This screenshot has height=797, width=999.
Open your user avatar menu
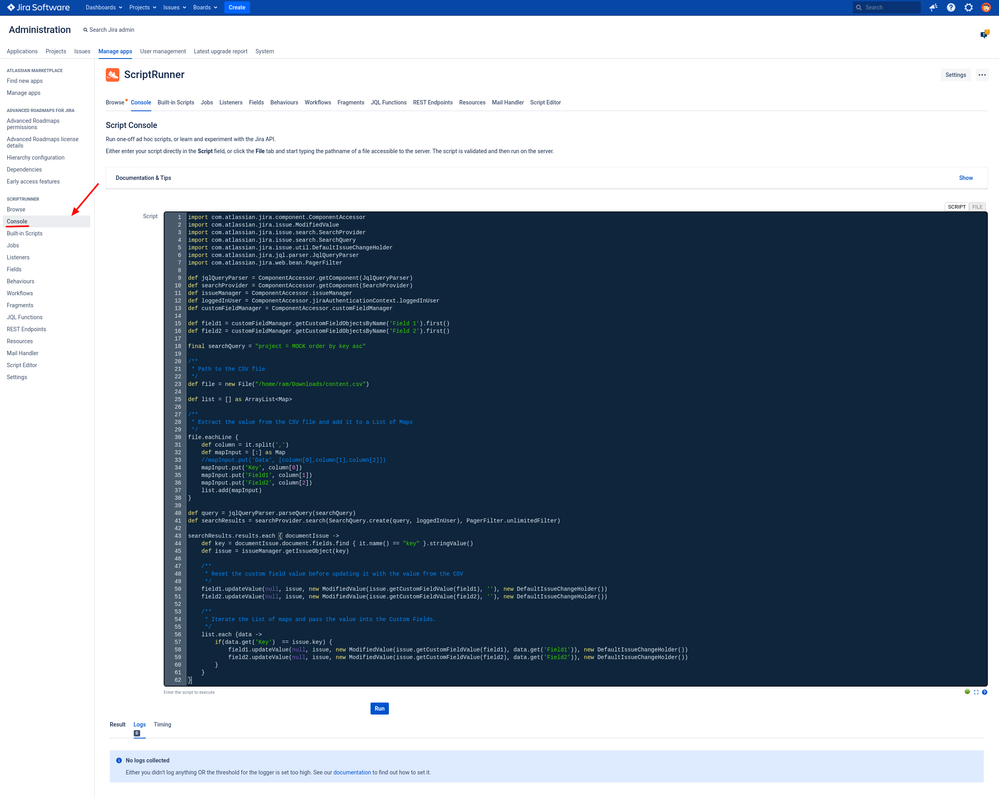pyautogui.click(x=985, y=7)
